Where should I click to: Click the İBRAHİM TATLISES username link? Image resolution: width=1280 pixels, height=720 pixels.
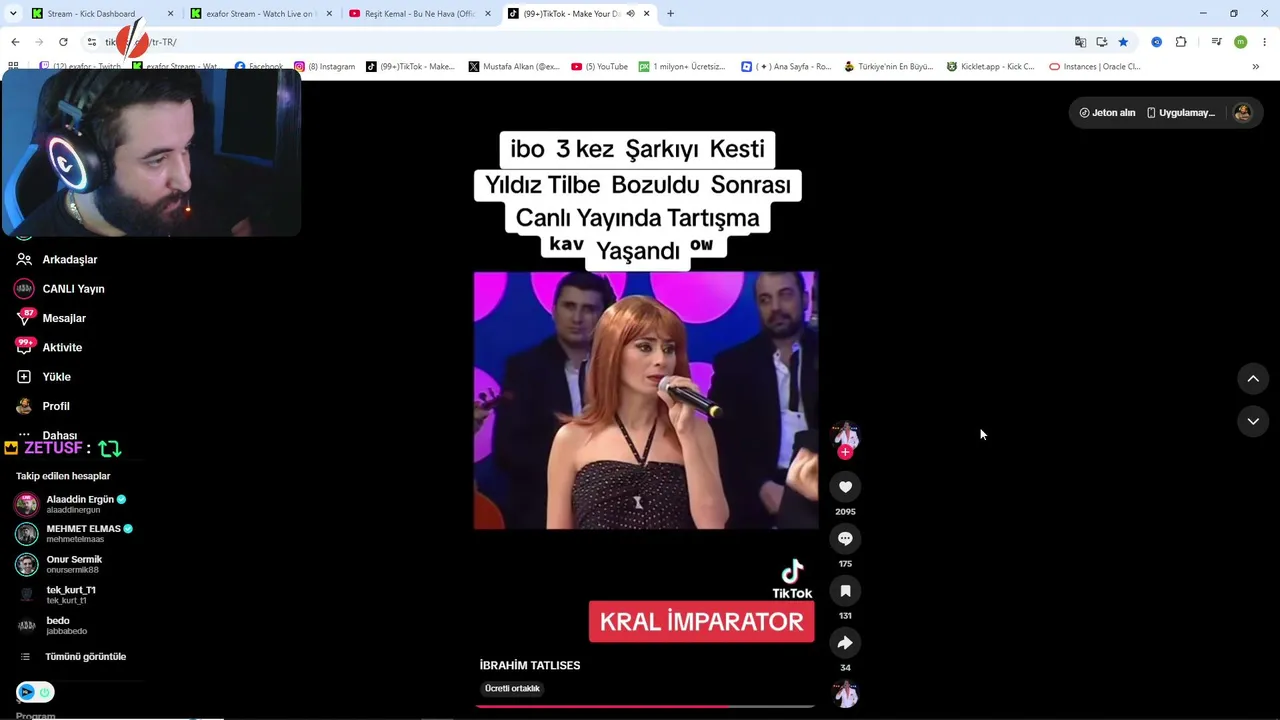pos(530,666)
